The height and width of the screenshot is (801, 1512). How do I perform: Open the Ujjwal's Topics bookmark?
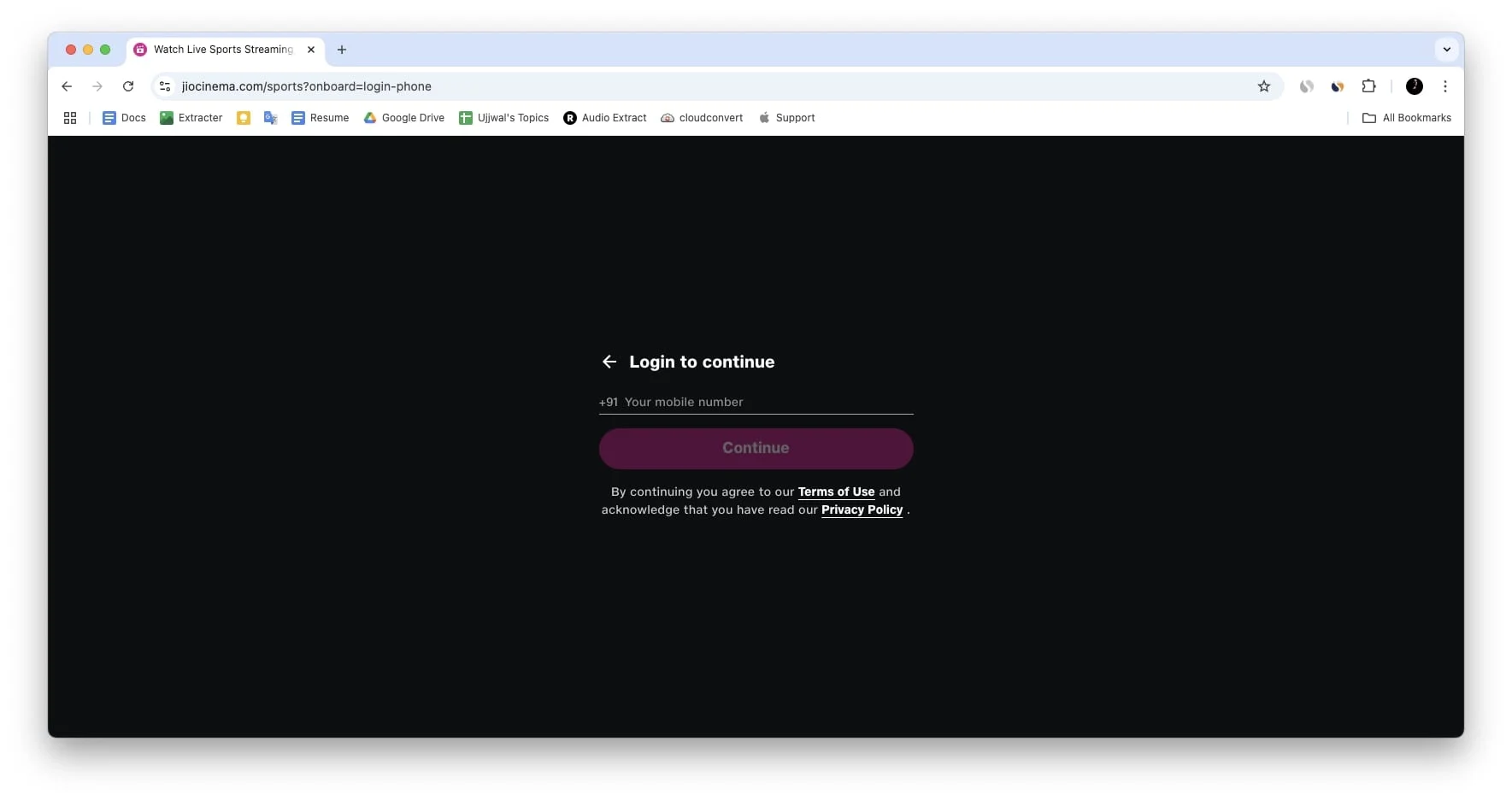pyautogui.click(x=504, y=118)
